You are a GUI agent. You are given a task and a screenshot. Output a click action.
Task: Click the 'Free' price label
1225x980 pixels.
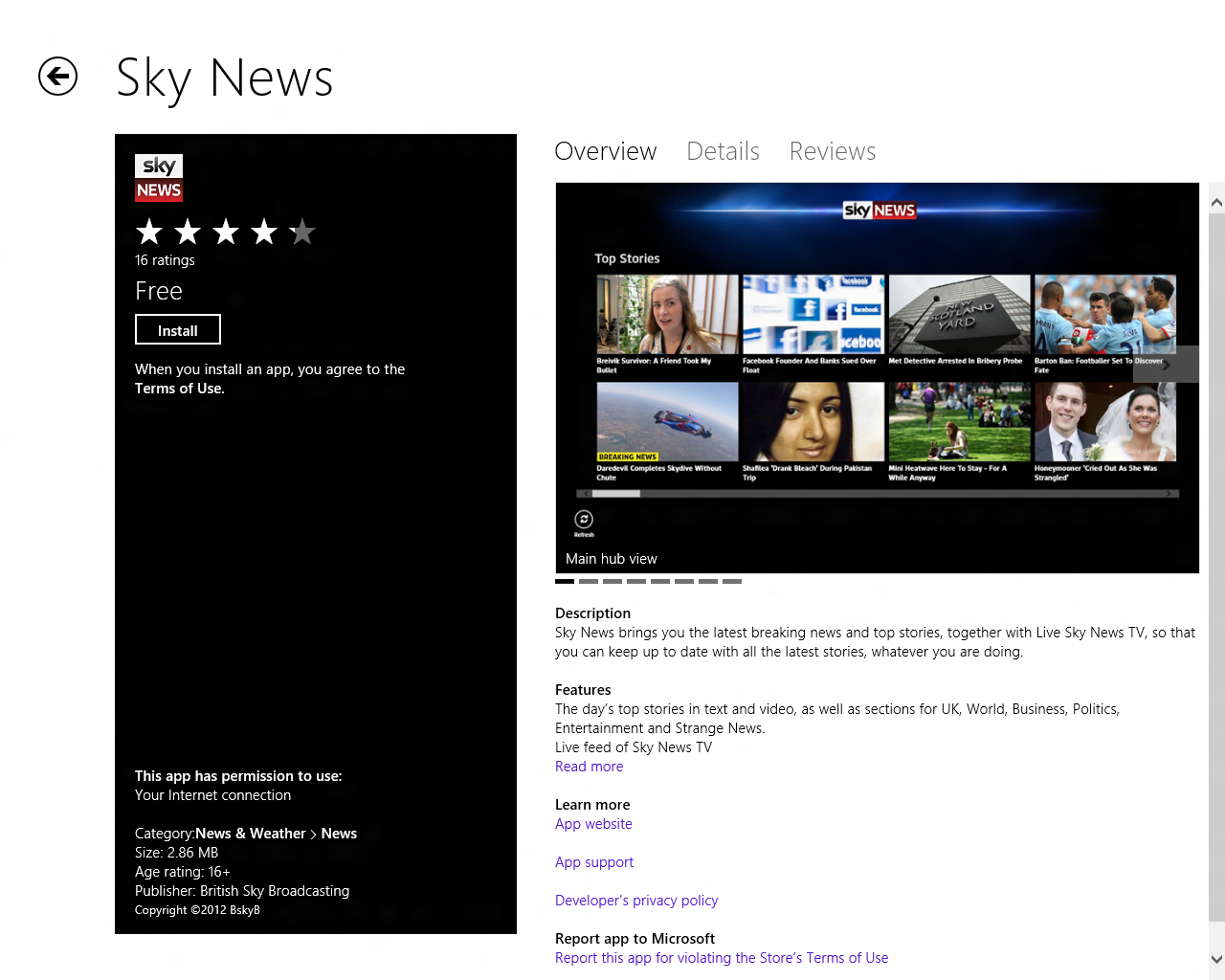(159, 291)
